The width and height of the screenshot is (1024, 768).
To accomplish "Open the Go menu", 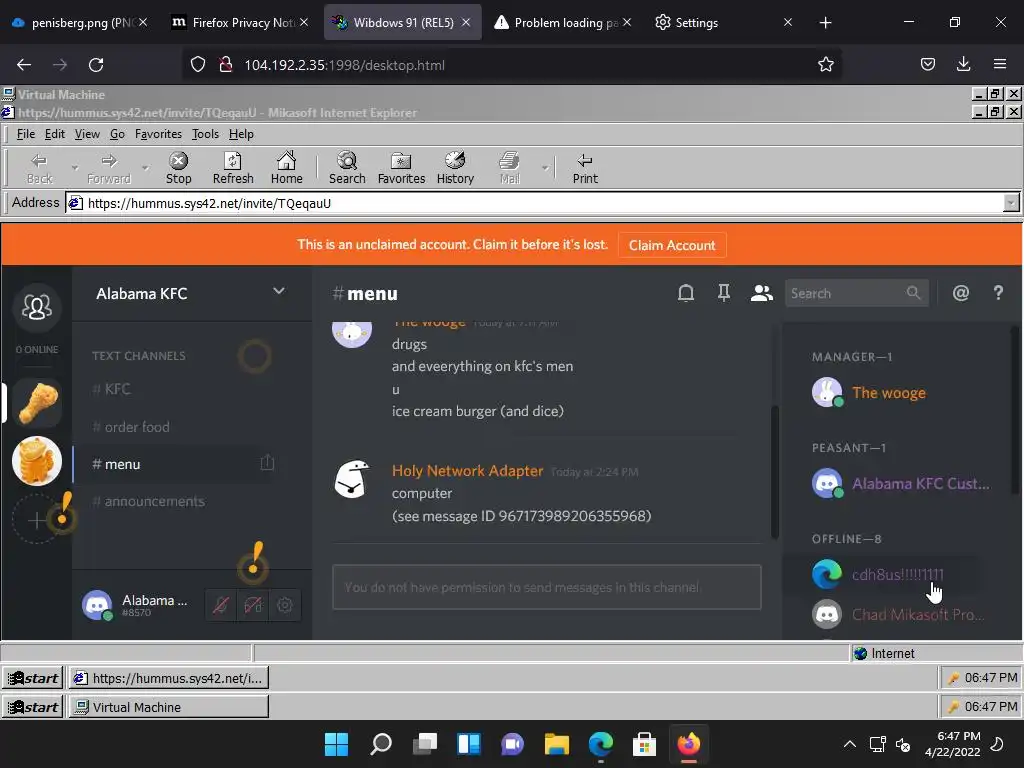I will pos(117,134).
